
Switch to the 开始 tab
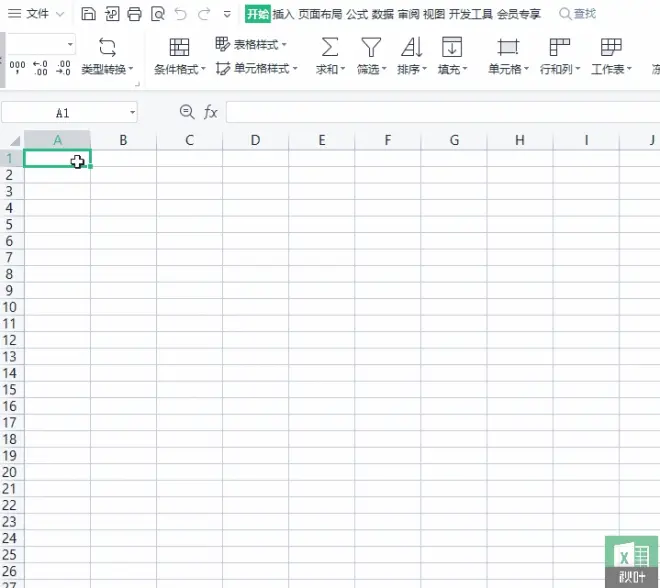[x=258, y=14]
